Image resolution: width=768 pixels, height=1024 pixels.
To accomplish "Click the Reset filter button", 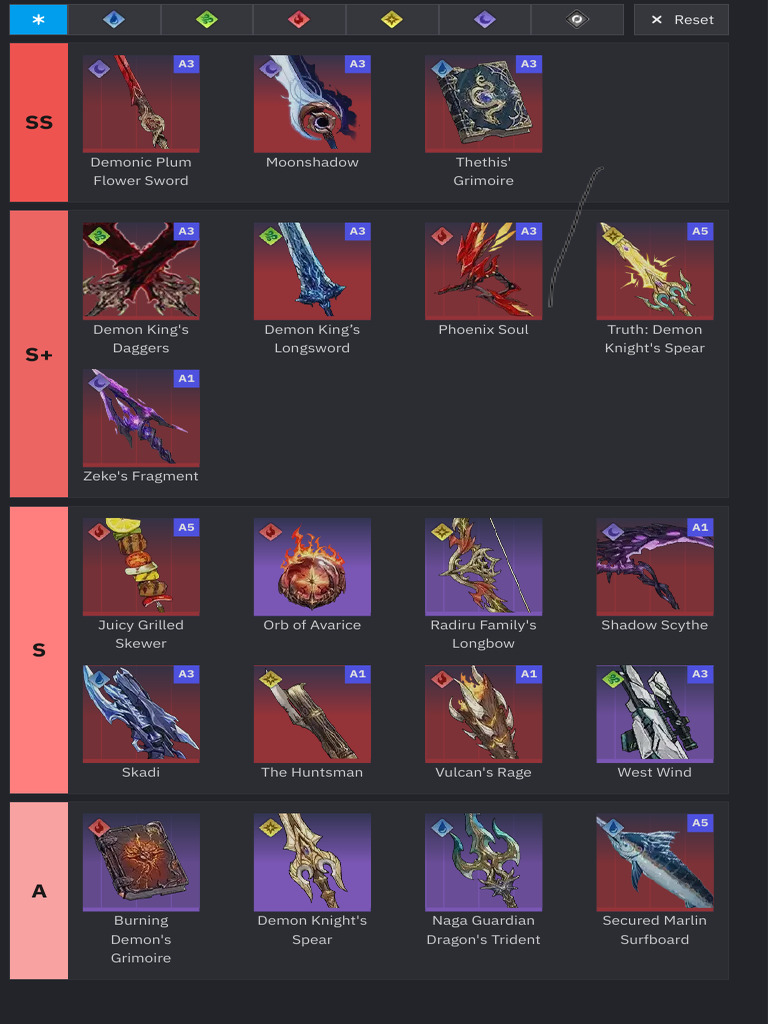I will coord(681,20).
